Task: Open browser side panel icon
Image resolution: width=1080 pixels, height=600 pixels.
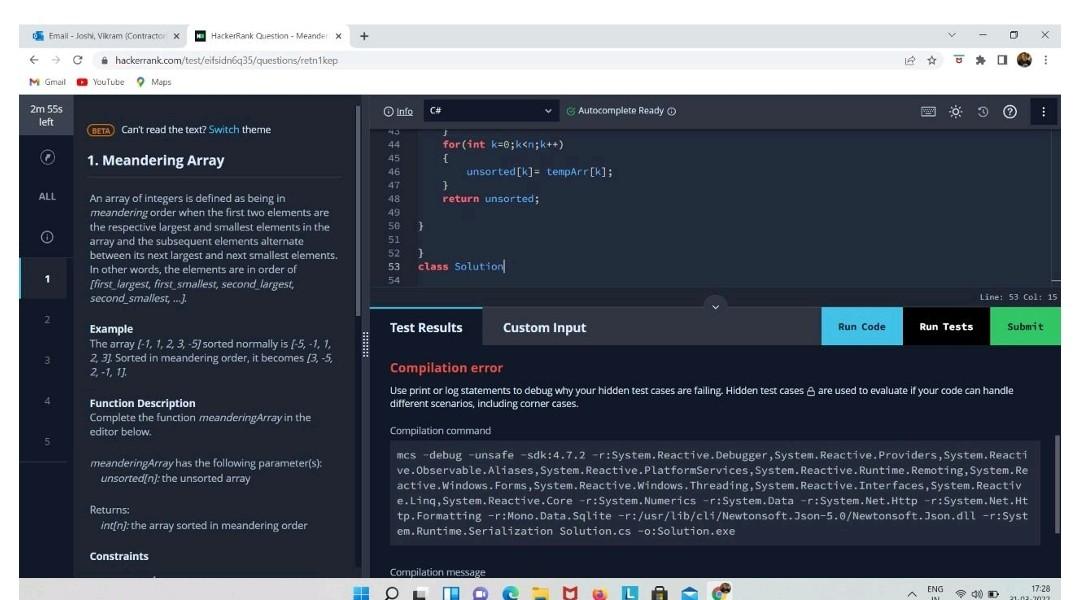Action: coord(1002,60)
